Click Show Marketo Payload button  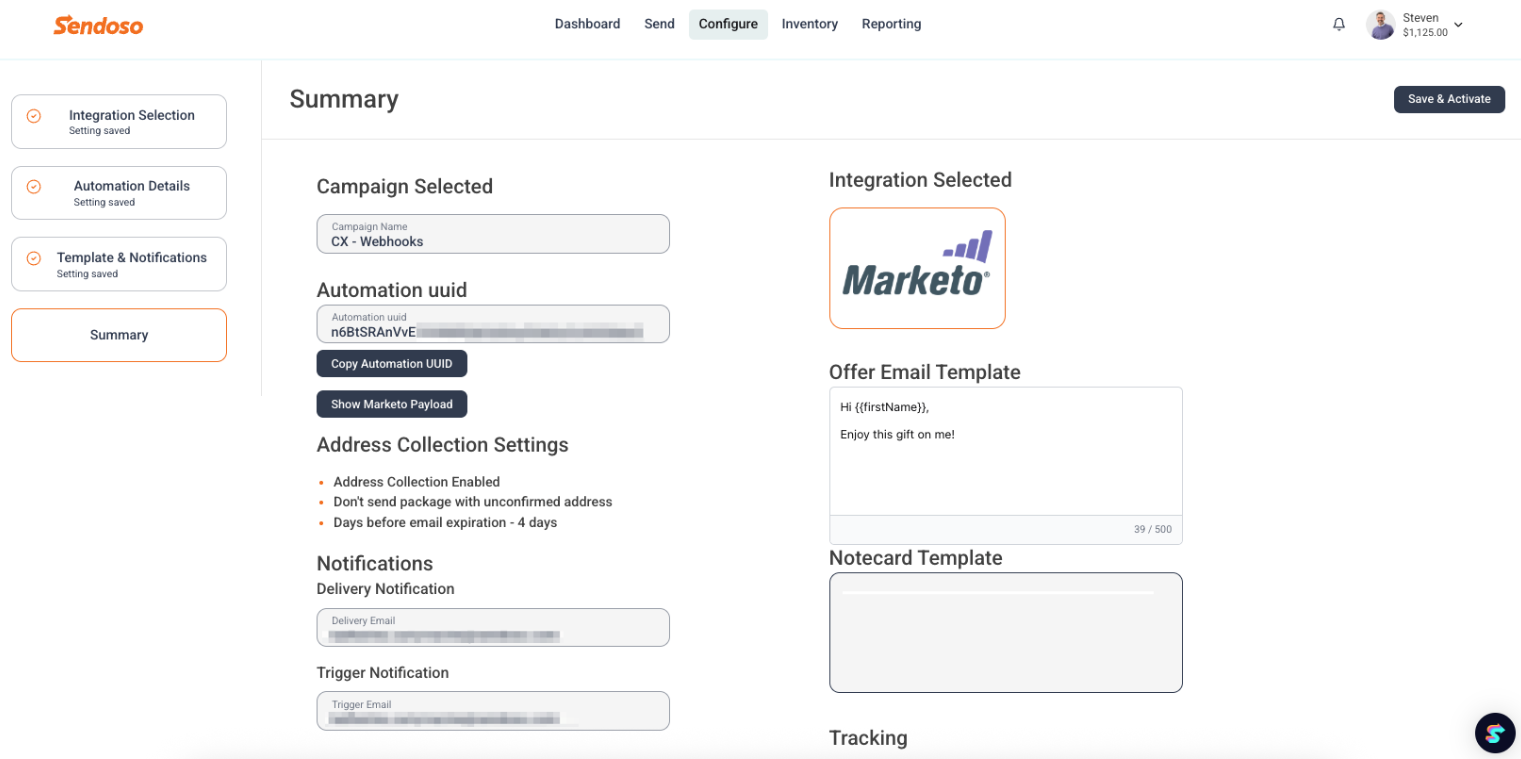click(391, 404)
